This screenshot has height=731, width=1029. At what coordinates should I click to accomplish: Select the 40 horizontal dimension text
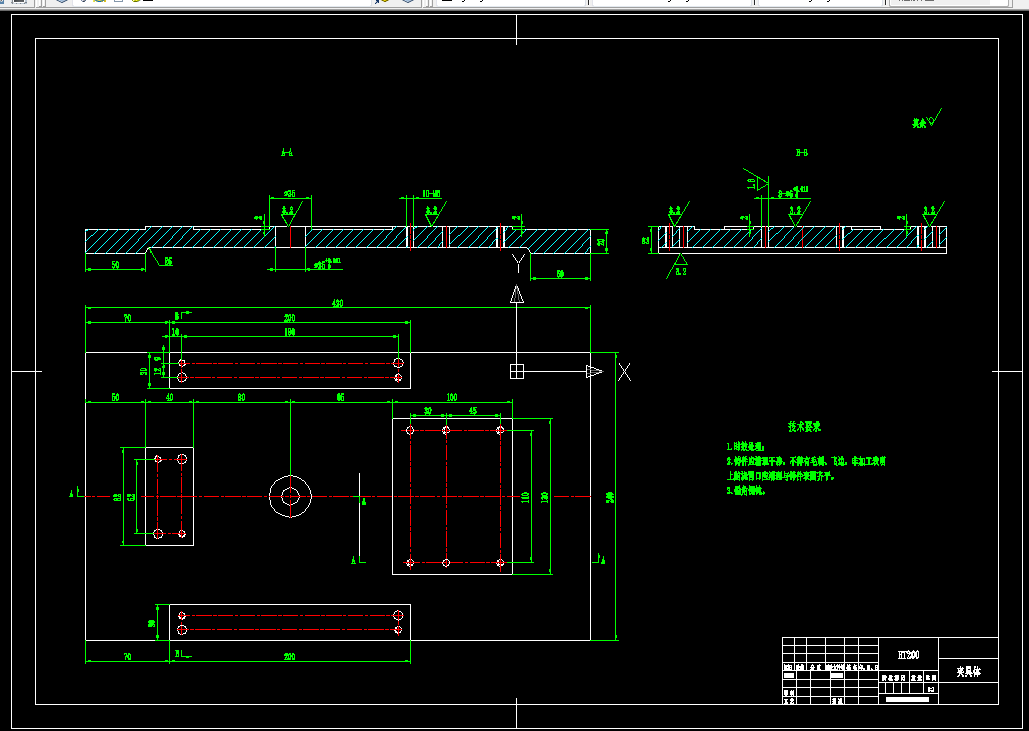pyautogui.click(x=169, y=398)
